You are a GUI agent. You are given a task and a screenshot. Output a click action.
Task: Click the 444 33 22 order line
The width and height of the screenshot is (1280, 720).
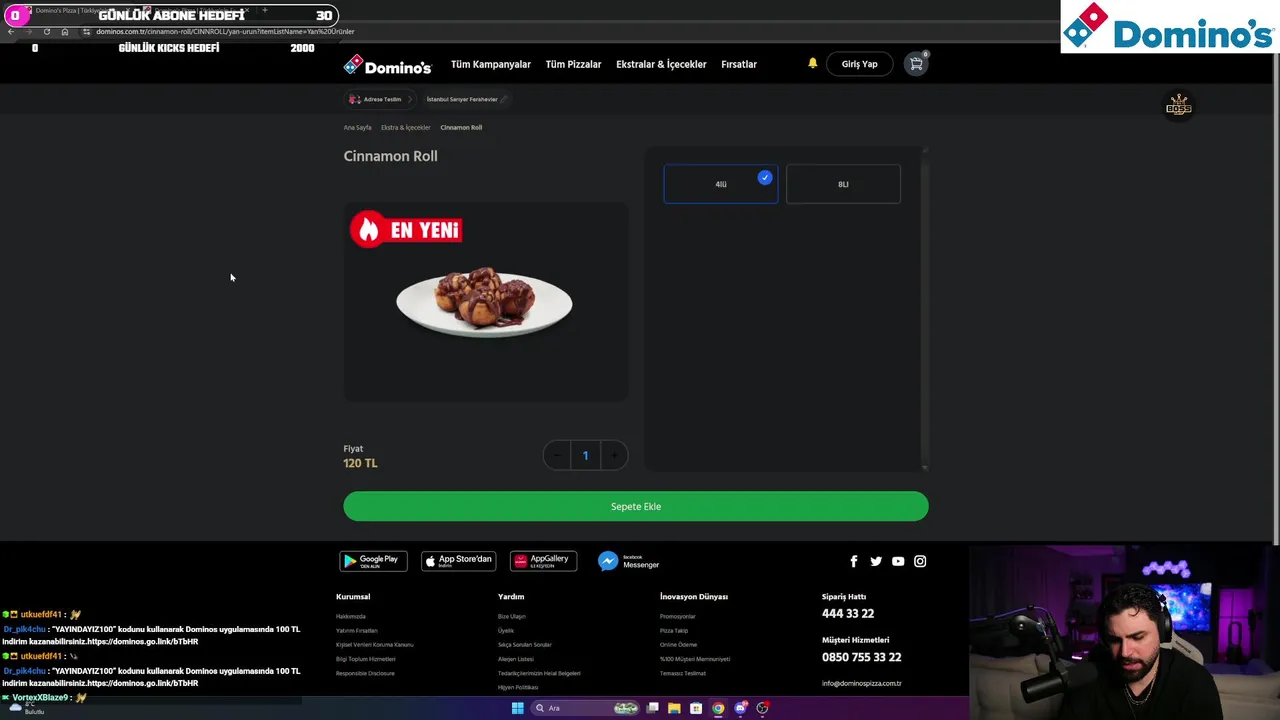tap(848, 614)
